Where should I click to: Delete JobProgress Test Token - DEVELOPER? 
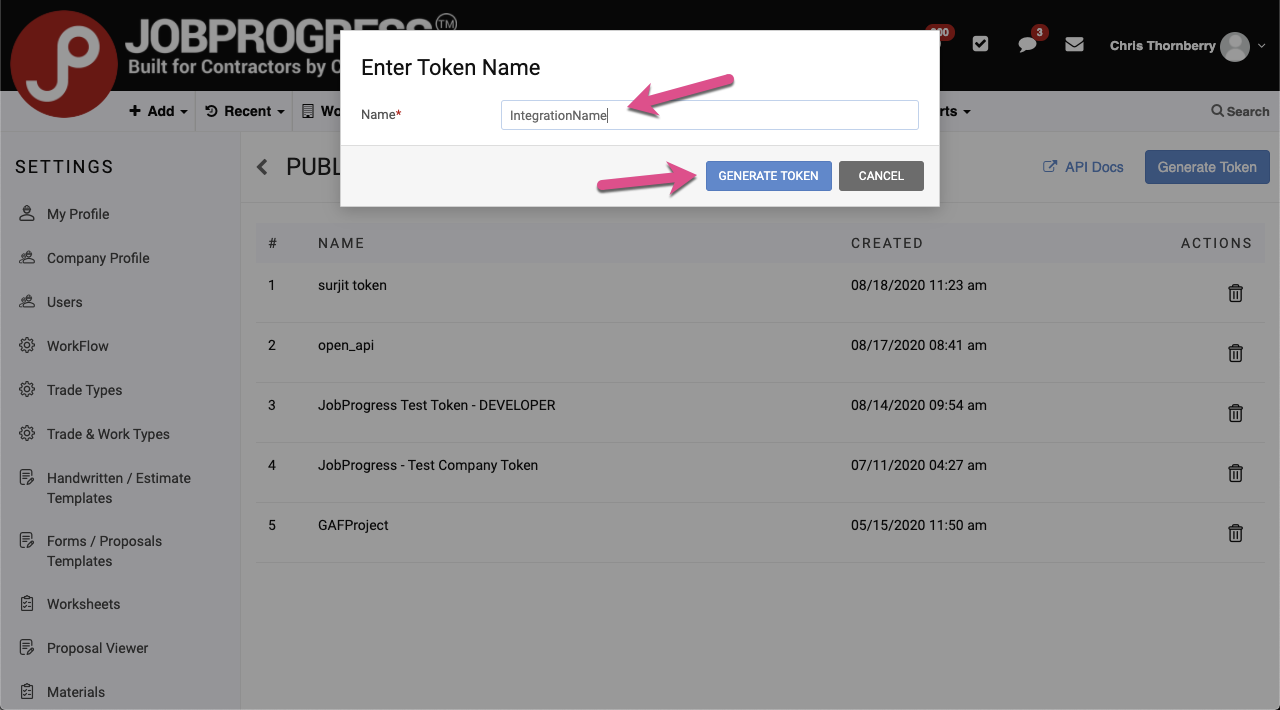click(1235, 413)
